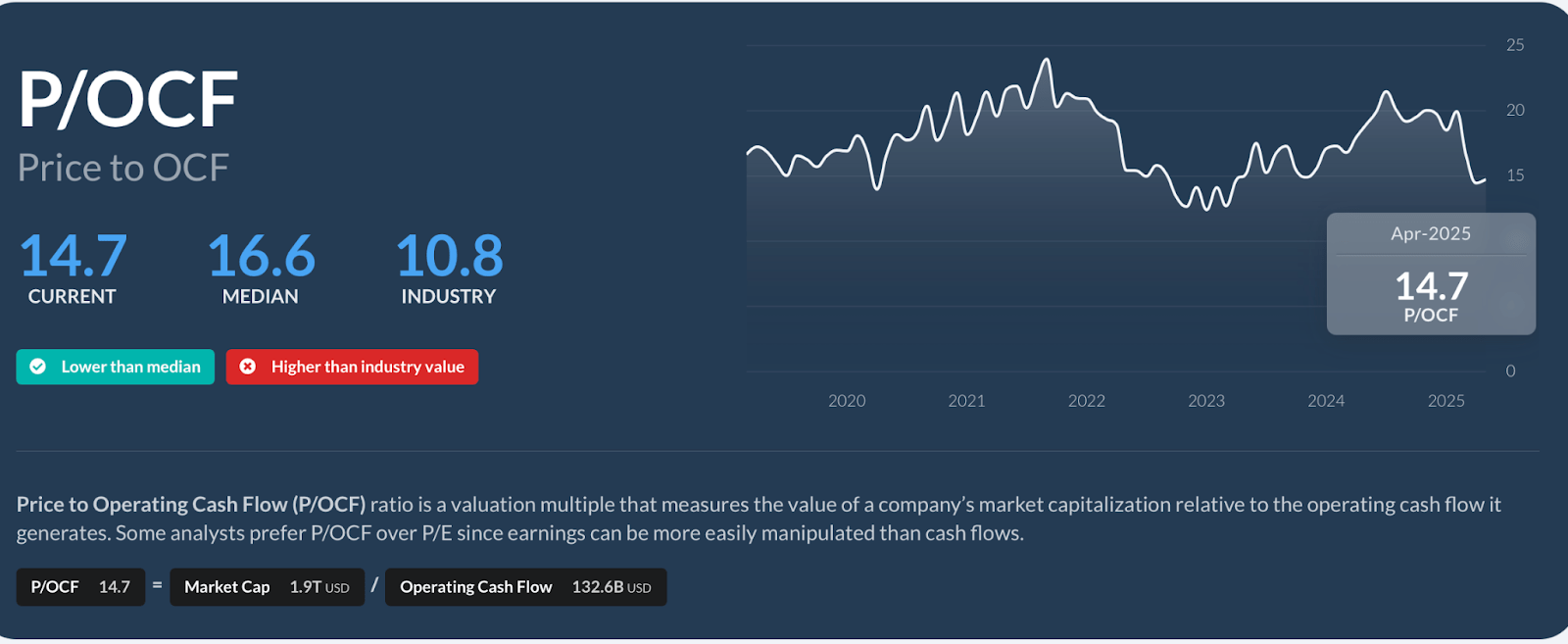Click the 2020 label on chart axis
Screen dimensions: 1568x644
(x=847, y=401)
